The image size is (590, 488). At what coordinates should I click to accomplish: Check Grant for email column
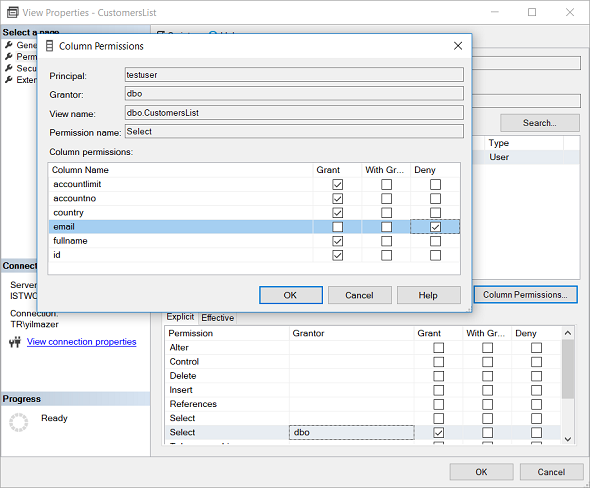pos(338,227)
